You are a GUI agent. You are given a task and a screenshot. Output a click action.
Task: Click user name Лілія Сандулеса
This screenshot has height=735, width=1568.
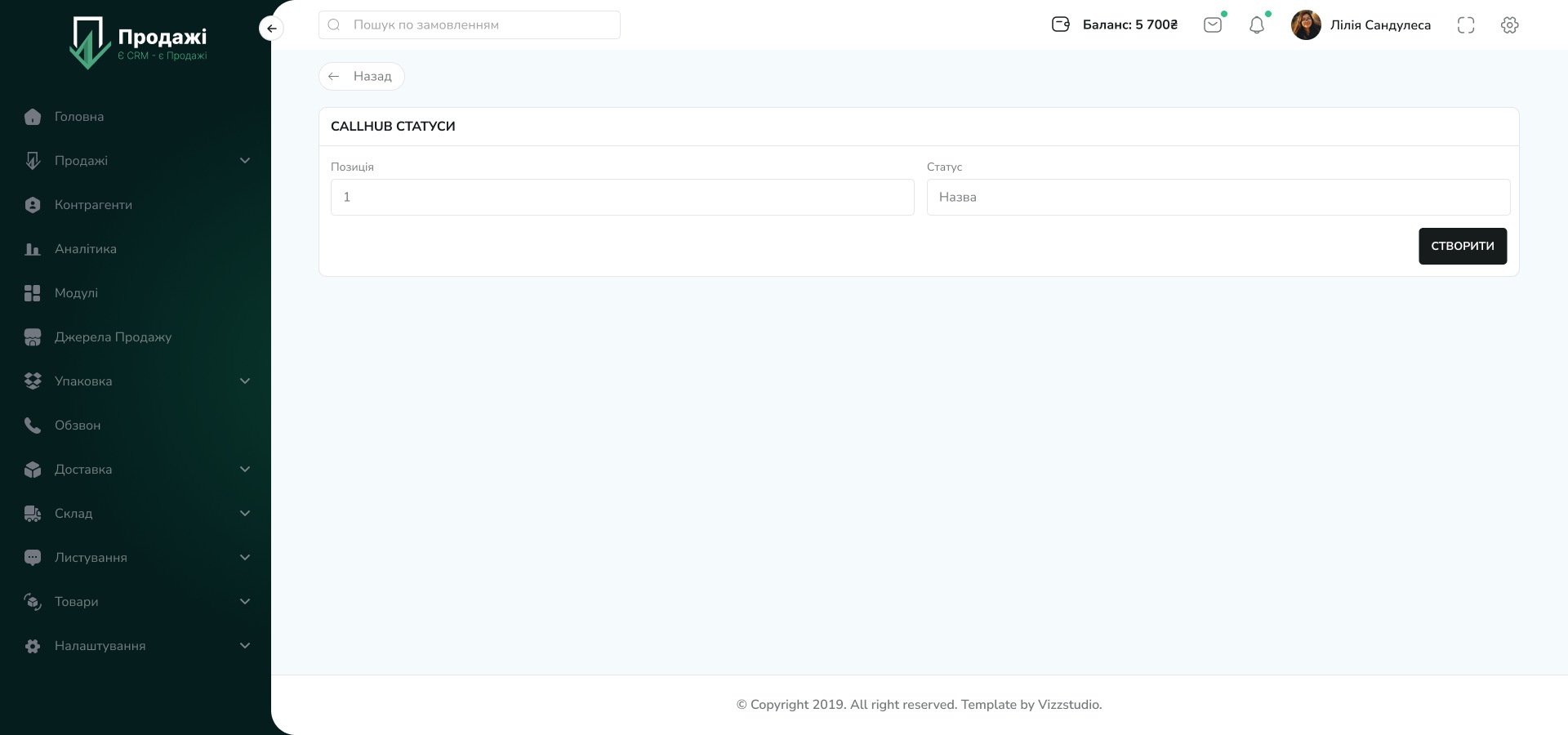[1380, 25]
